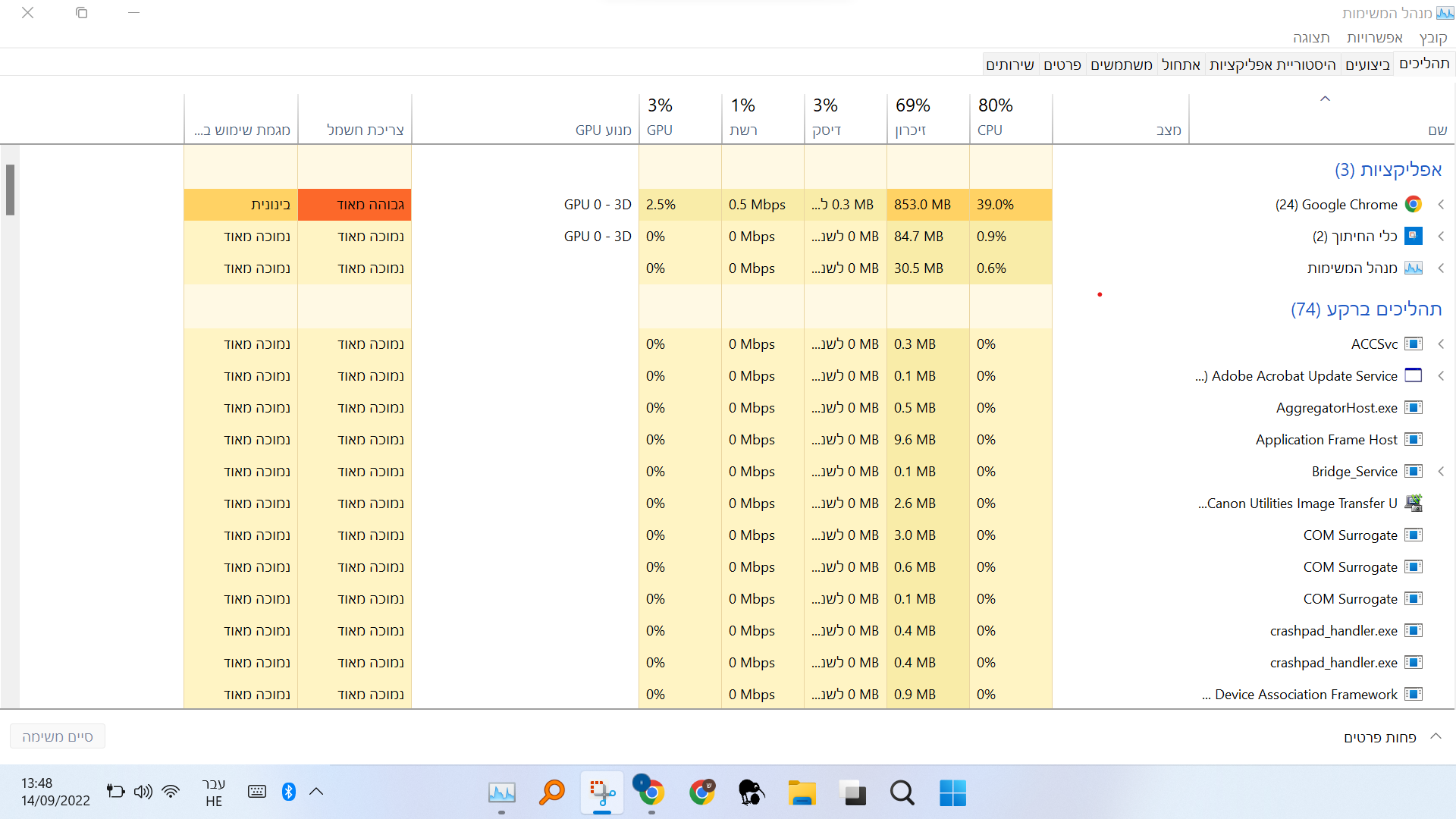Click the sort arrow above the שם column
1456x819 pixels.
click(x=1325, y=99)
